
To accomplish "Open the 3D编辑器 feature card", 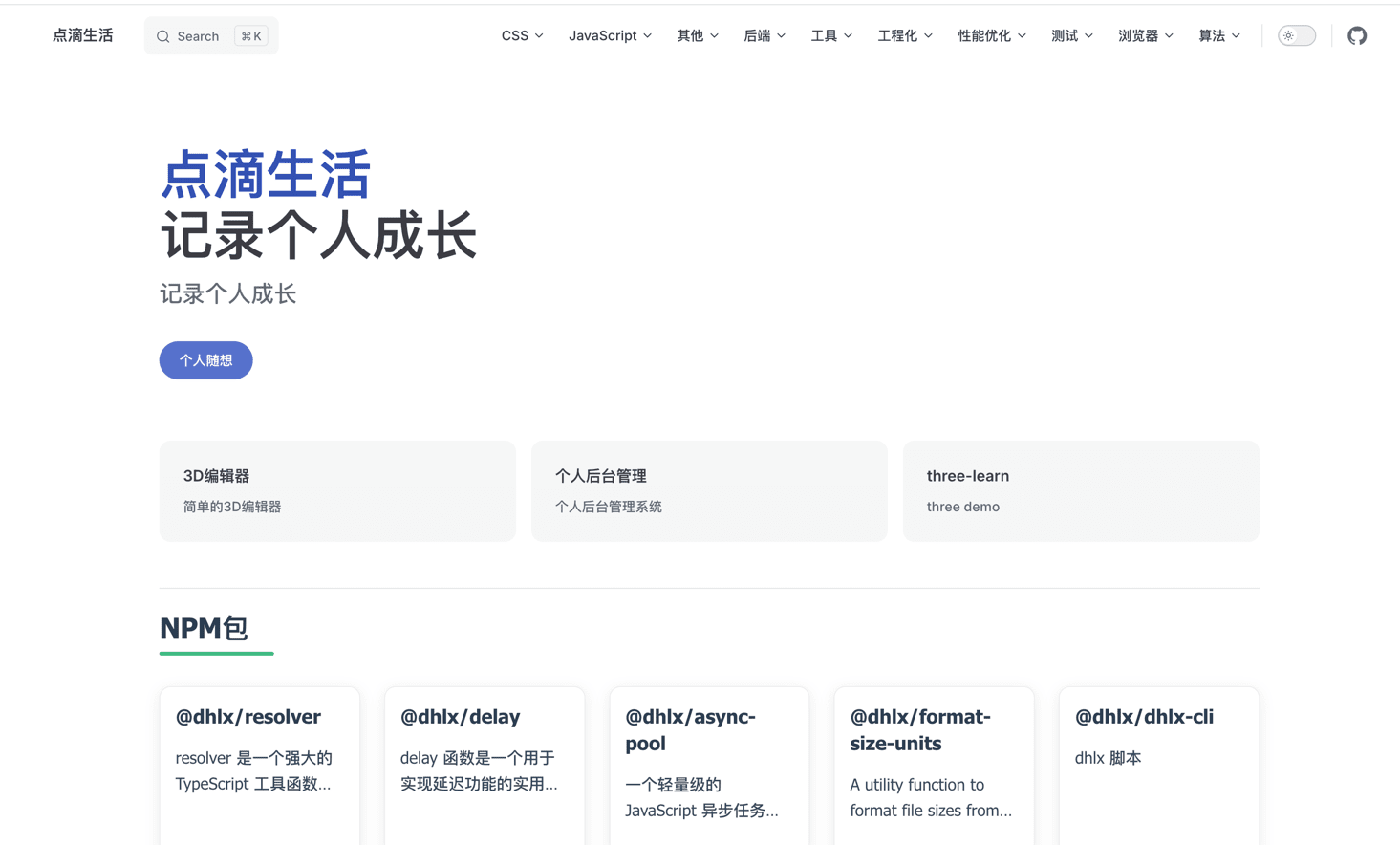I will point(337,490).
